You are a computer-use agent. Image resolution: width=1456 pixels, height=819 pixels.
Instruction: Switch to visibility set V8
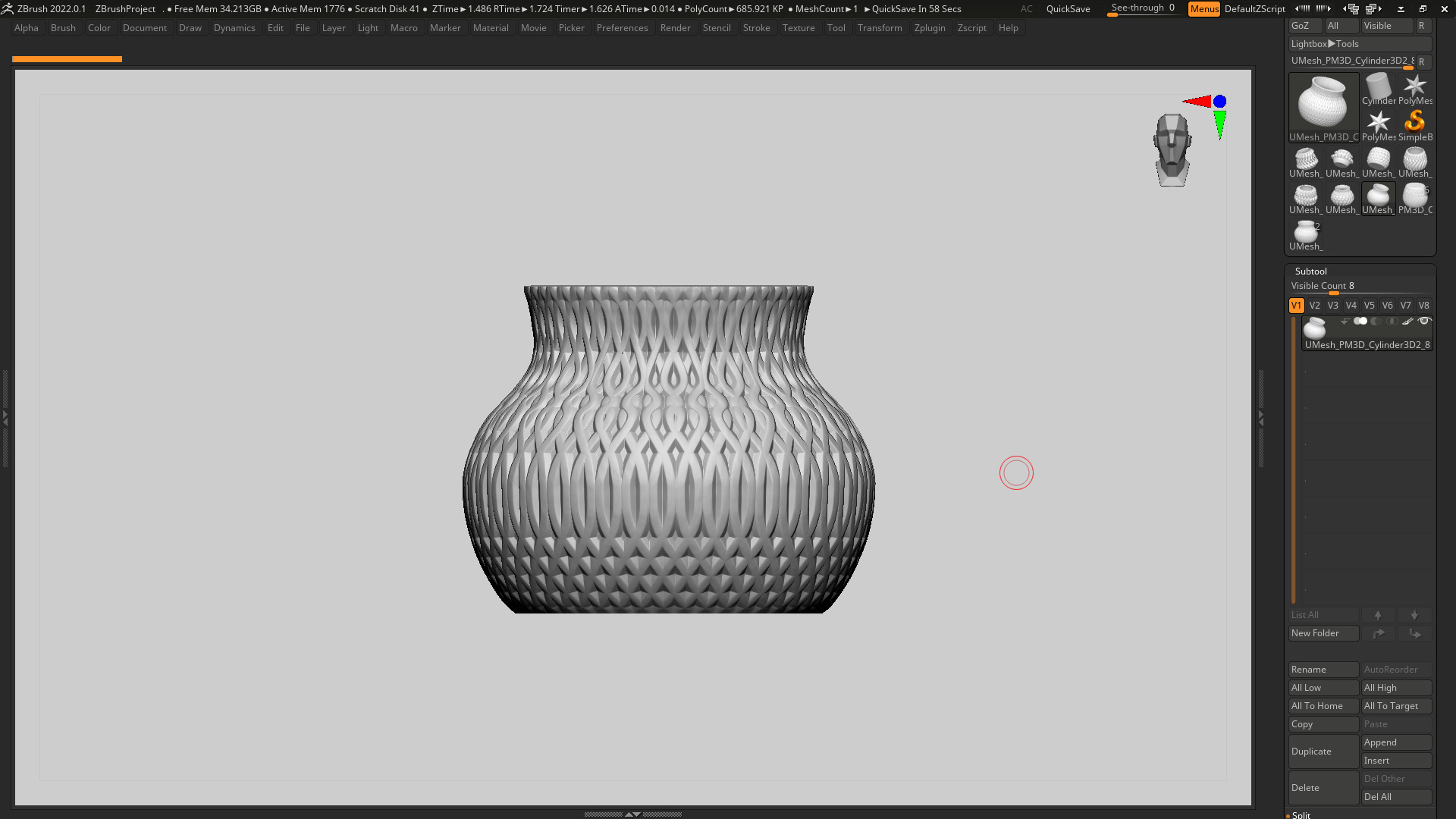click(x=1423, y=306)
